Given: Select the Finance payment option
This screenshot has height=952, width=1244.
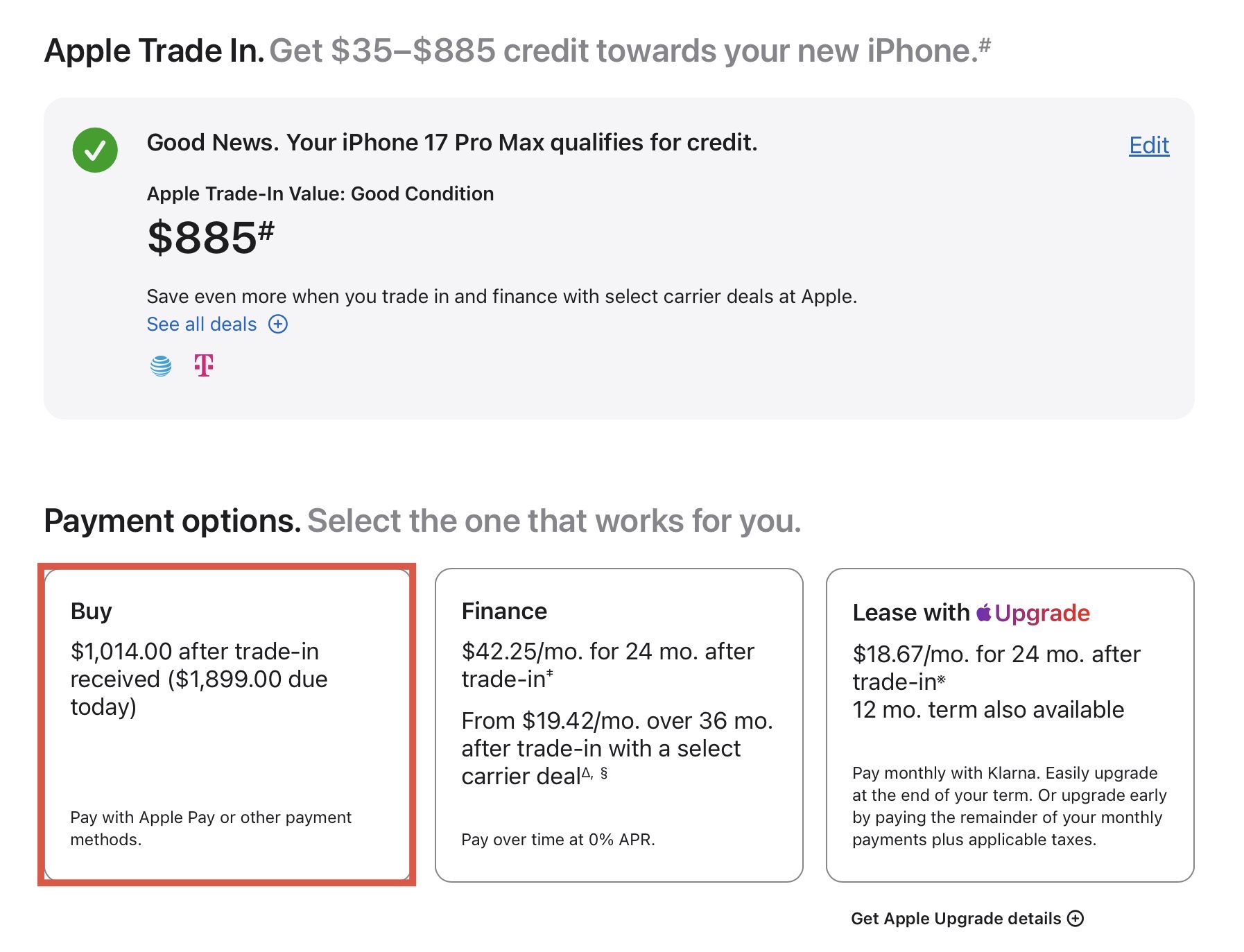Looking at the screenshot, I should coord(619,725).
